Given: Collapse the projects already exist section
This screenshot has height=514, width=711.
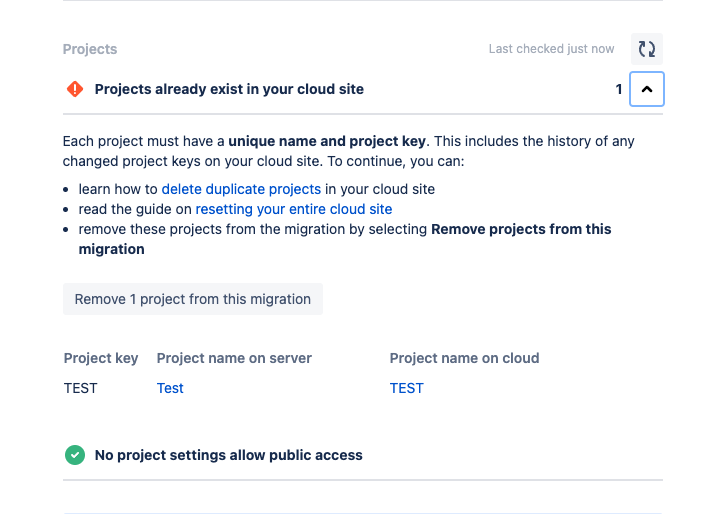Looking at the screenshot, I should tap(647, 89).
